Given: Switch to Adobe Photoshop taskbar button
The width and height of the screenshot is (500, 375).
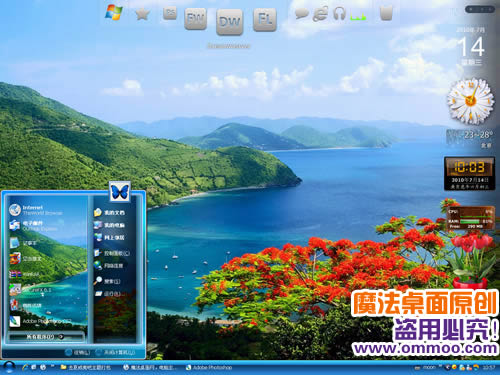Looking at the screenshot, I should tap(209, 367).
